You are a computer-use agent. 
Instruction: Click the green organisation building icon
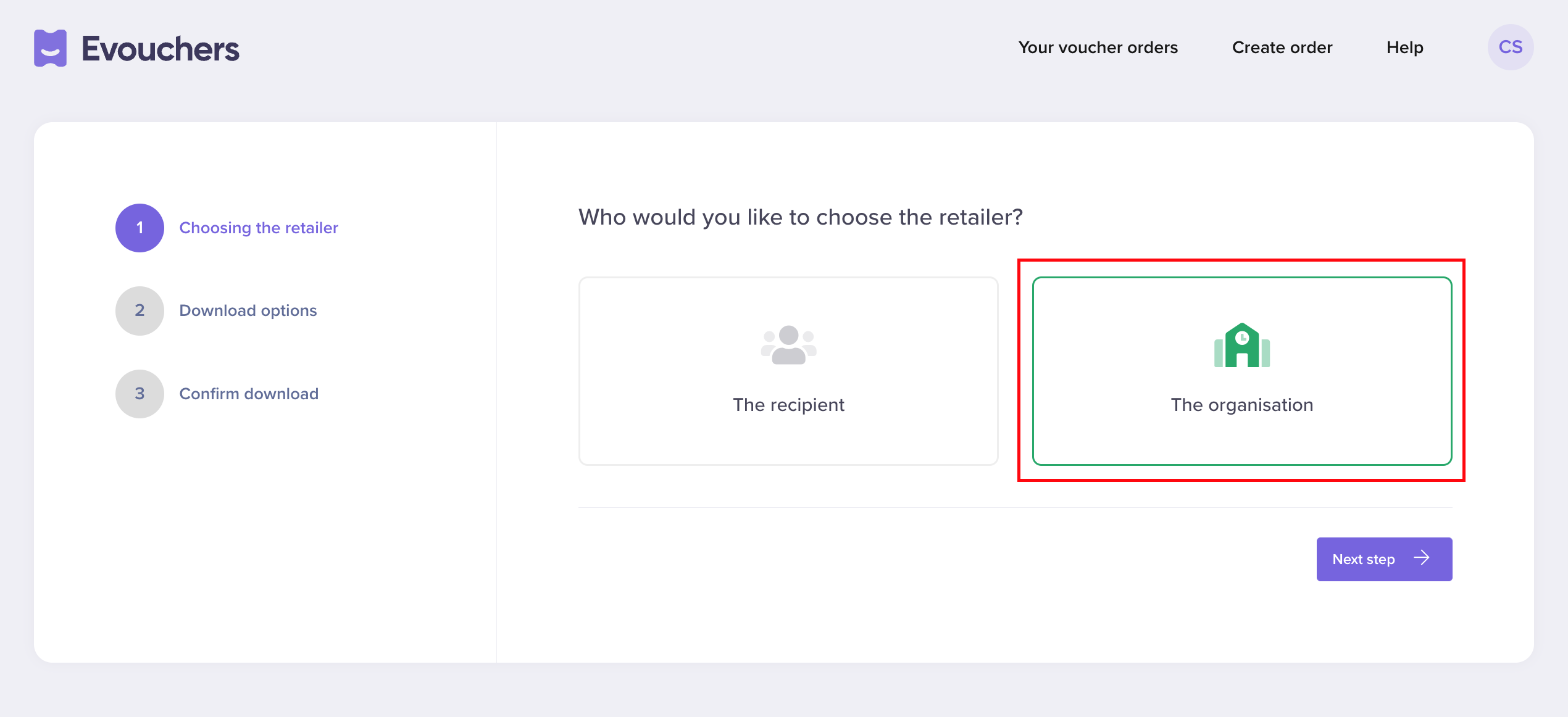click(x=1241, y=345)
